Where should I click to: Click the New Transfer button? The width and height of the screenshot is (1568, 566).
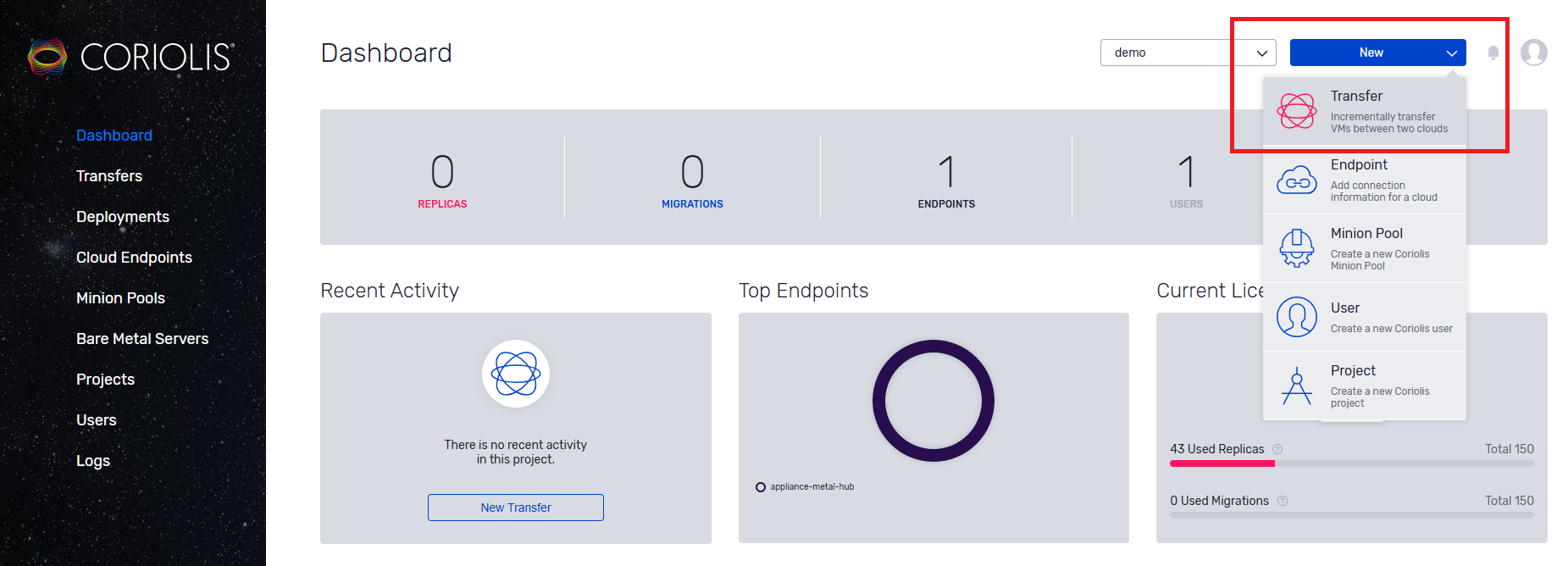(516, 508)
